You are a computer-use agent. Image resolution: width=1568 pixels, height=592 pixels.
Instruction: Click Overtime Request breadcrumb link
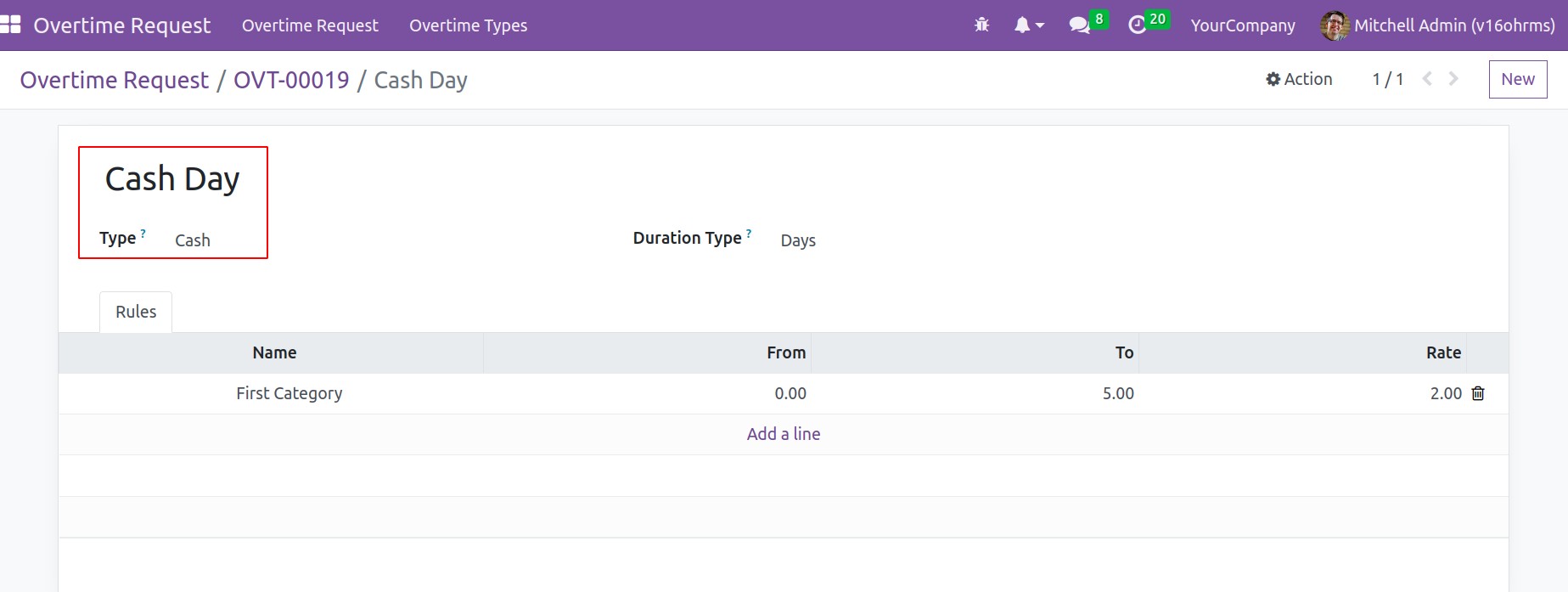(x=114, y=80)
